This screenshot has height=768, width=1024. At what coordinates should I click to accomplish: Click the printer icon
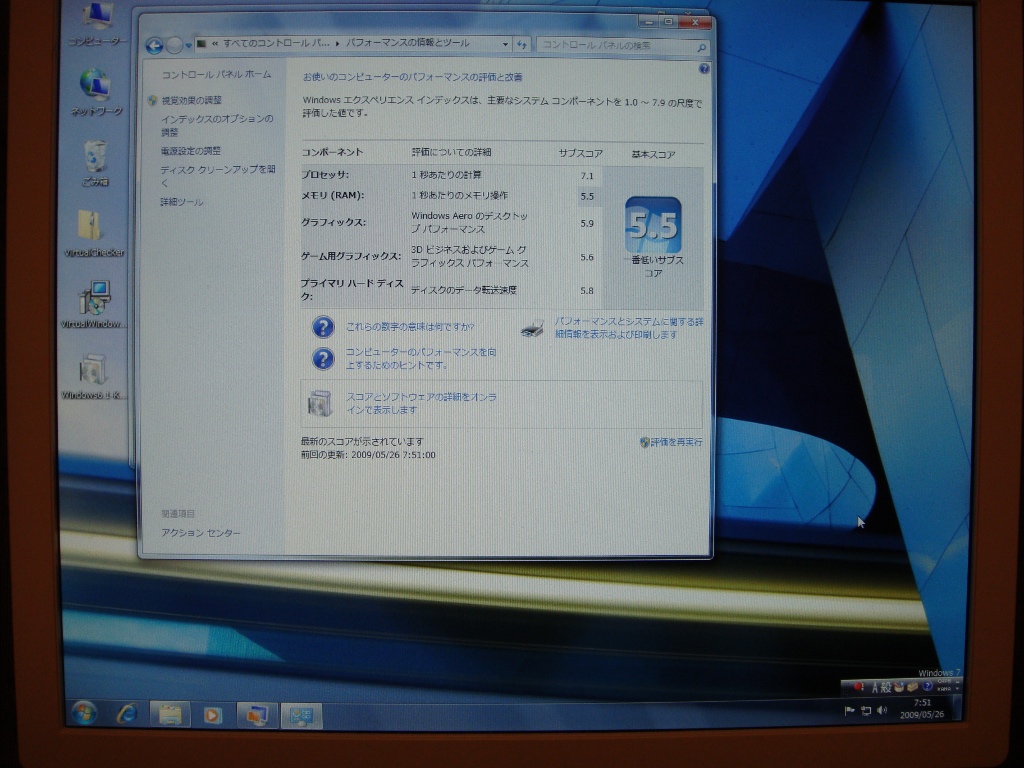[533, 328]
